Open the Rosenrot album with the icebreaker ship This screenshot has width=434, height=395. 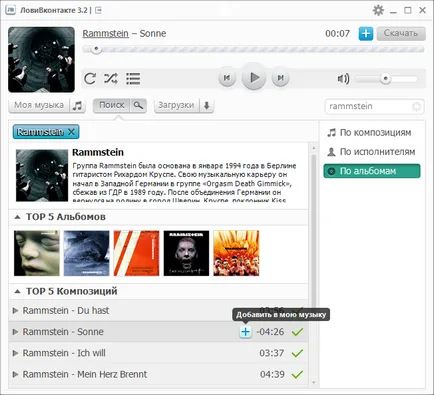(87, 253)
